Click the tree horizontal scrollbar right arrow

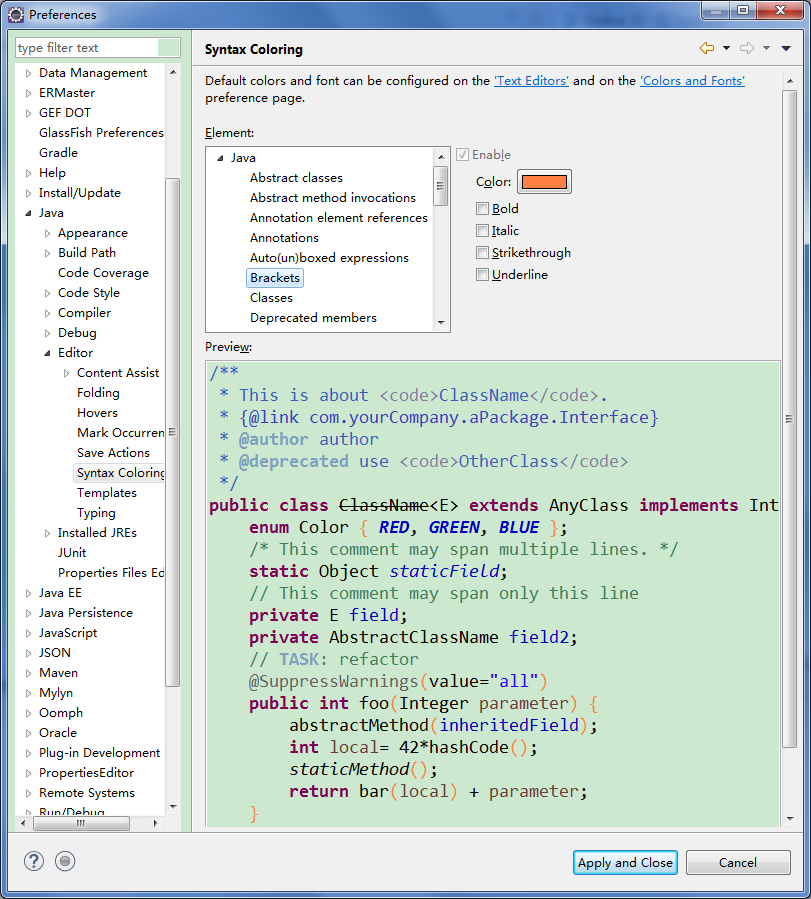[x=155, y=823]
